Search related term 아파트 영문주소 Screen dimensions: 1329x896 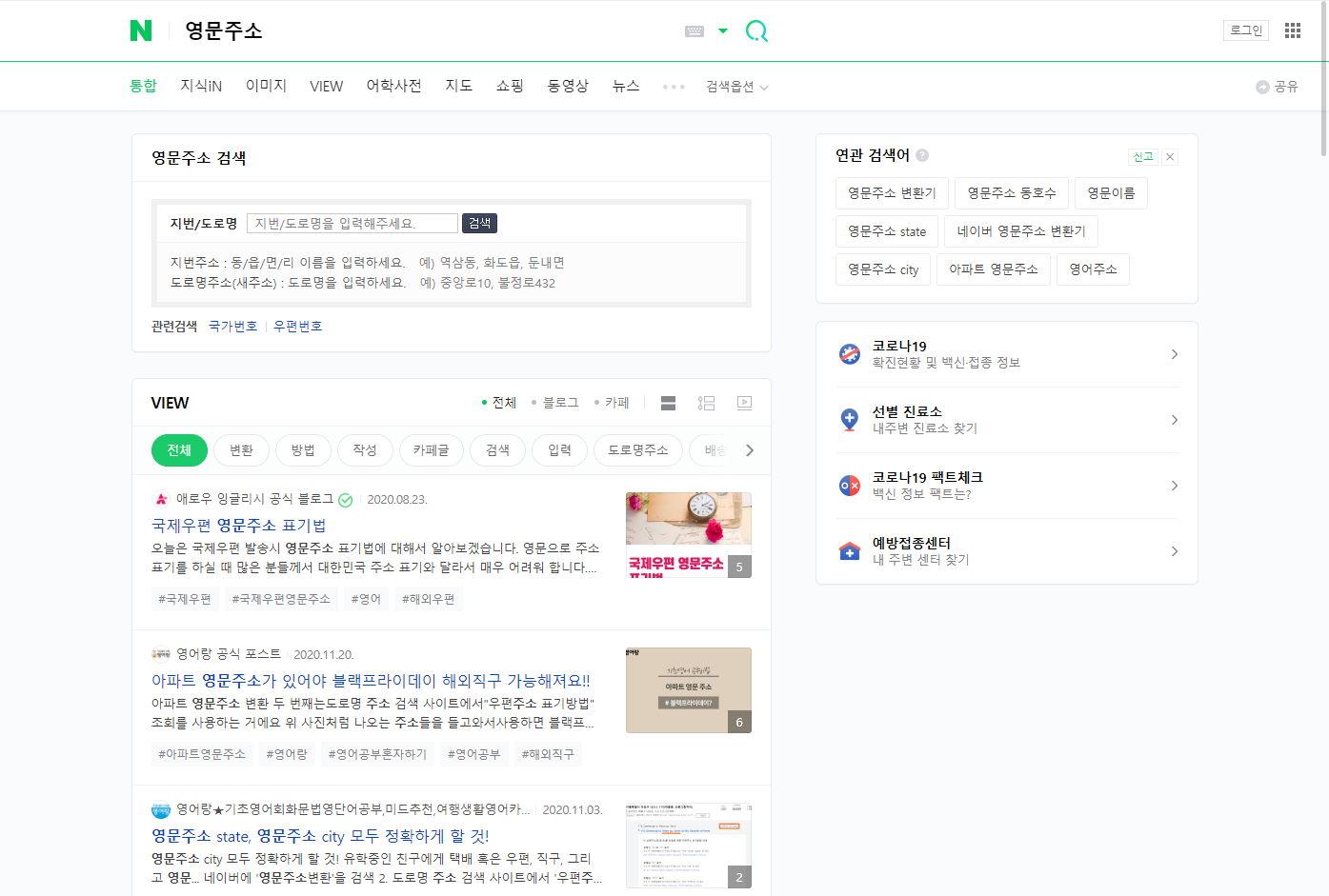click(x=994, y=269)
